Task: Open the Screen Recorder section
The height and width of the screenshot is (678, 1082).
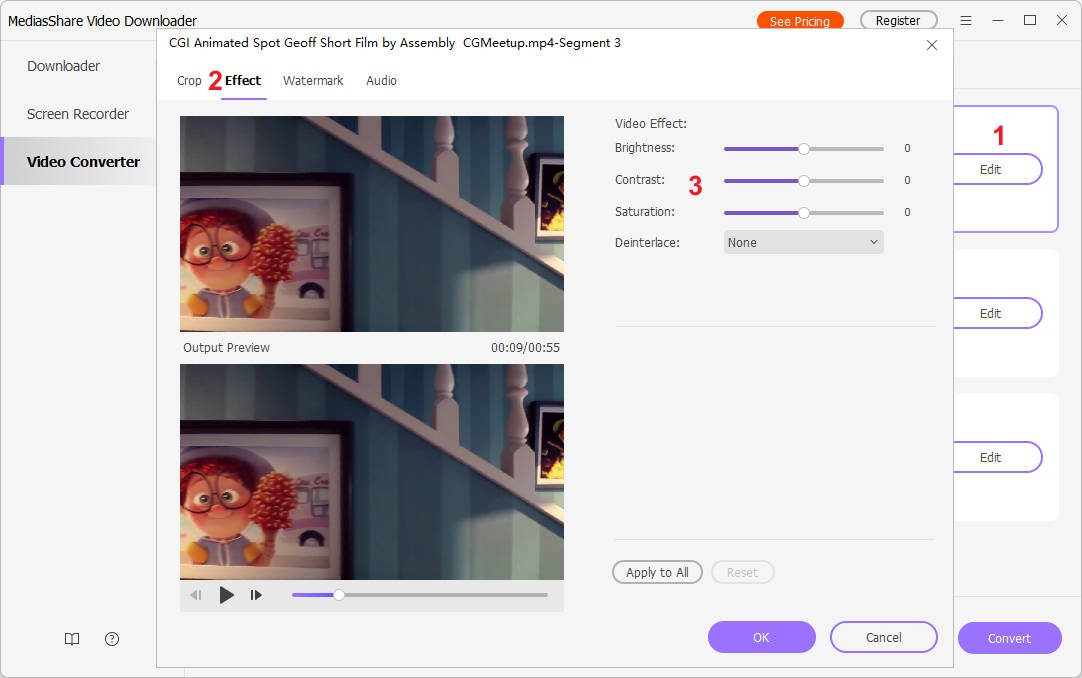Action: coord(78,114)
